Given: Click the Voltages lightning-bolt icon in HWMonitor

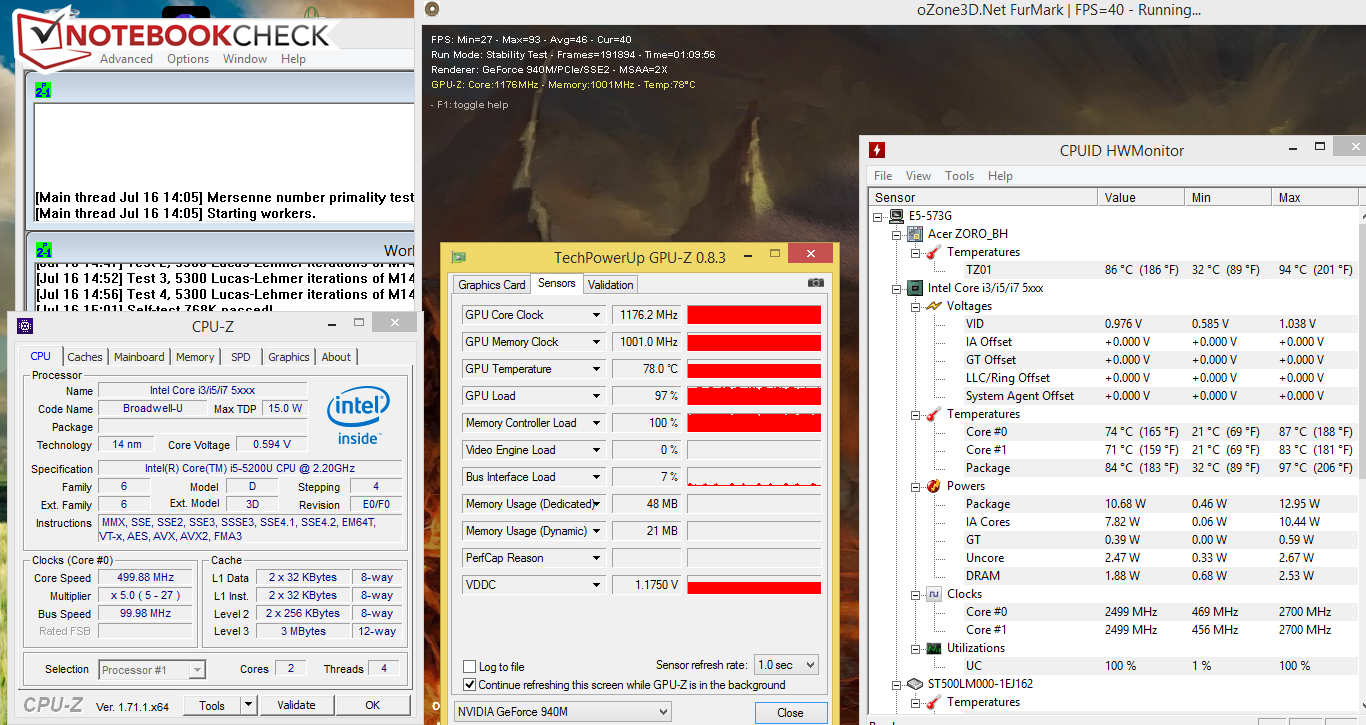Looking at the screenshot, I should pos(933,306).
